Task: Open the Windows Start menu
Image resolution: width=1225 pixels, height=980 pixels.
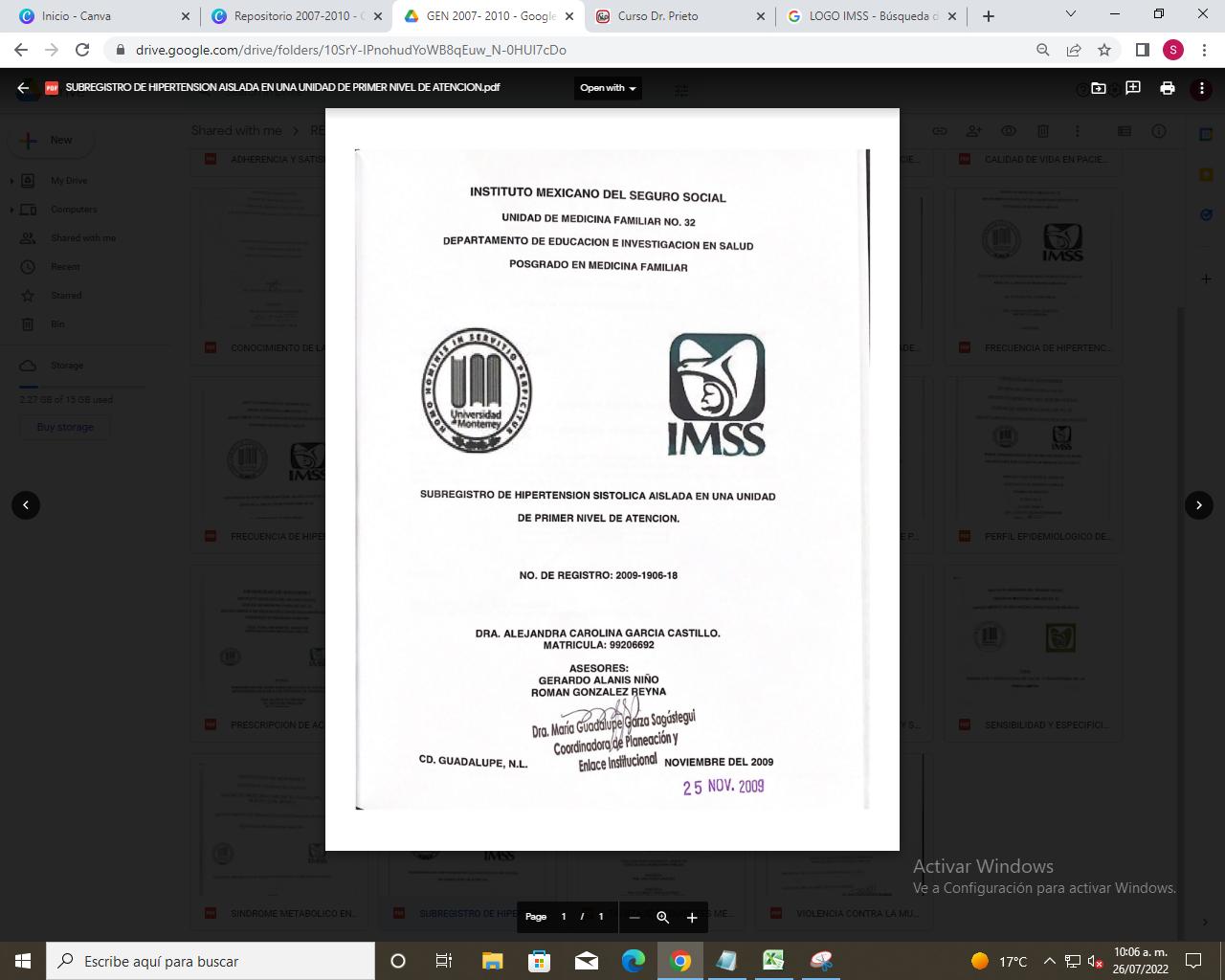Action: click(x=23, y=961)
